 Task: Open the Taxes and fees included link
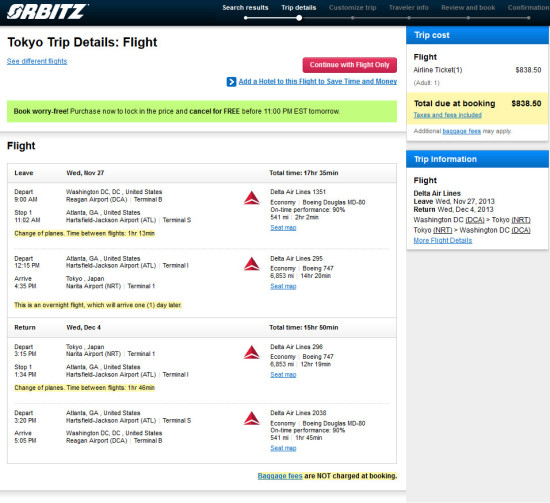(448, 115)
